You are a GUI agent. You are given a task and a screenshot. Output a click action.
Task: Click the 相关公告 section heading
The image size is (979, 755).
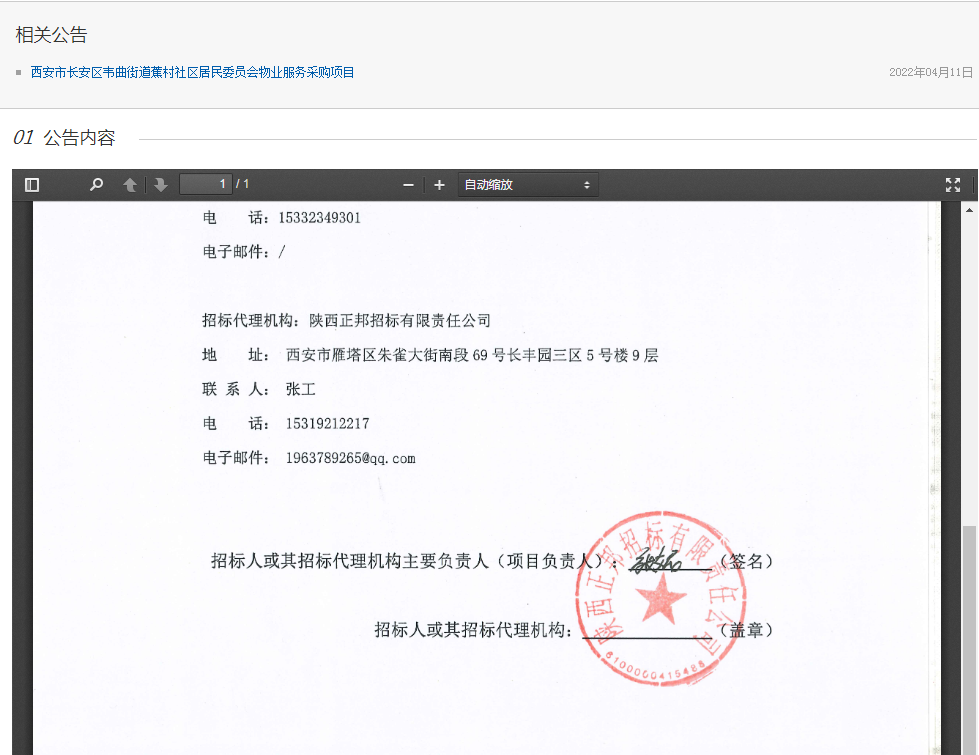point(52,35)
